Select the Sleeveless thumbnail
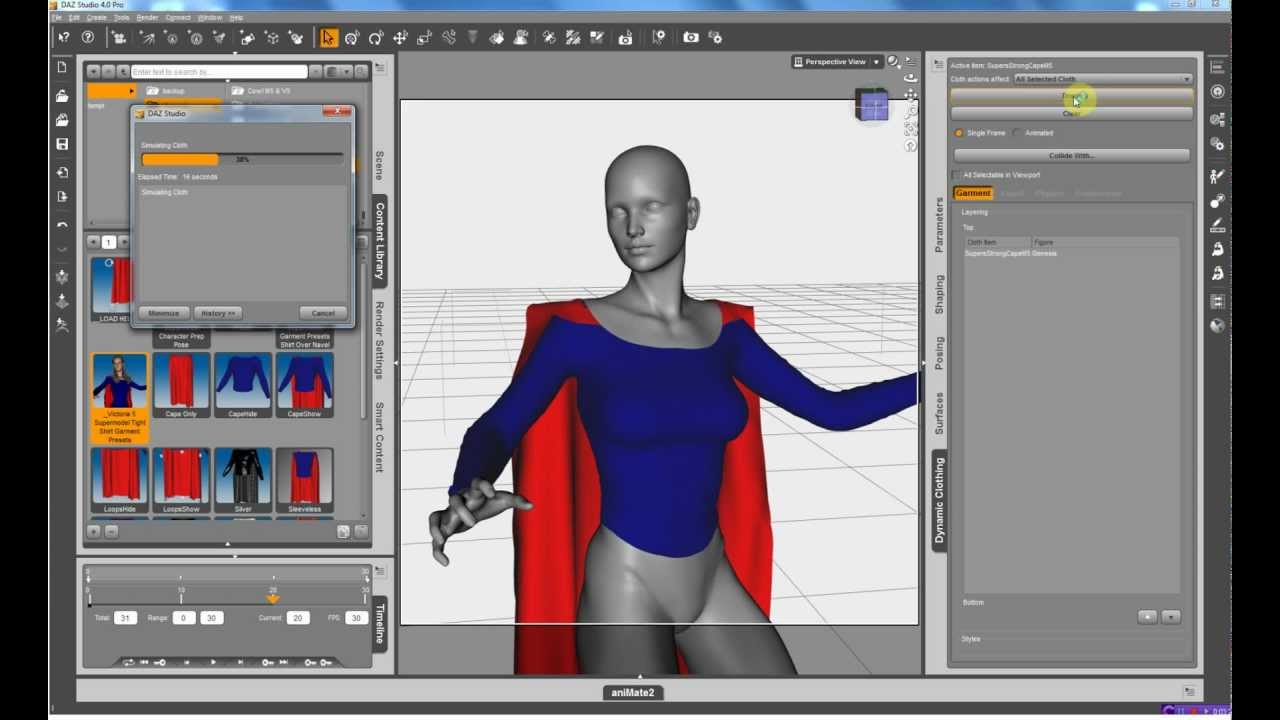 click(x=305, y=481)
